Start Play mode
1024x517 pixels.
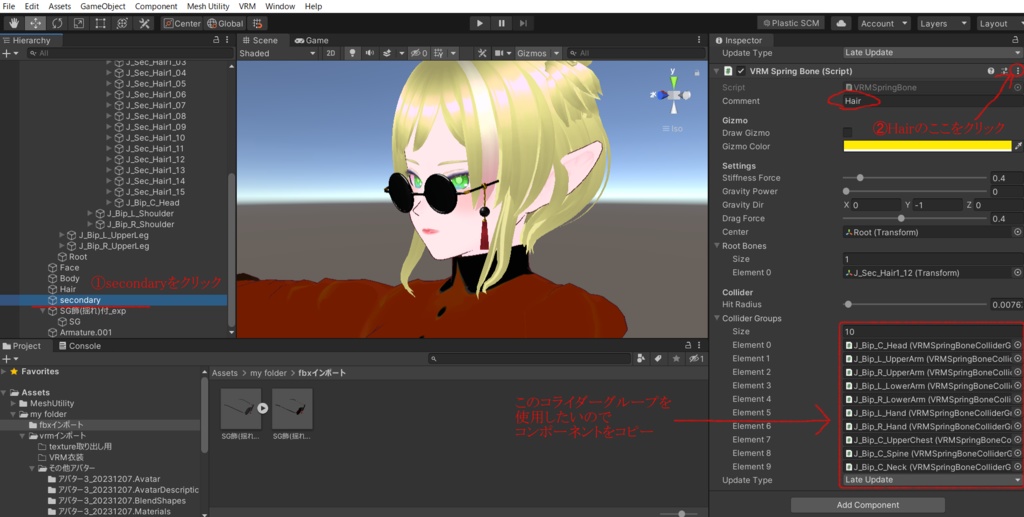[479, 23]
